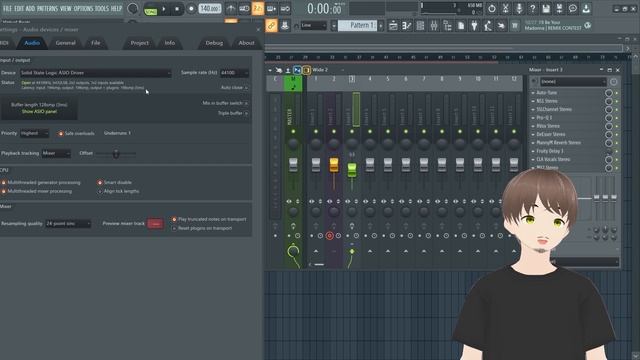Toggle Safe overloads option
The image size is (640, 360).
tap(76, 133)
